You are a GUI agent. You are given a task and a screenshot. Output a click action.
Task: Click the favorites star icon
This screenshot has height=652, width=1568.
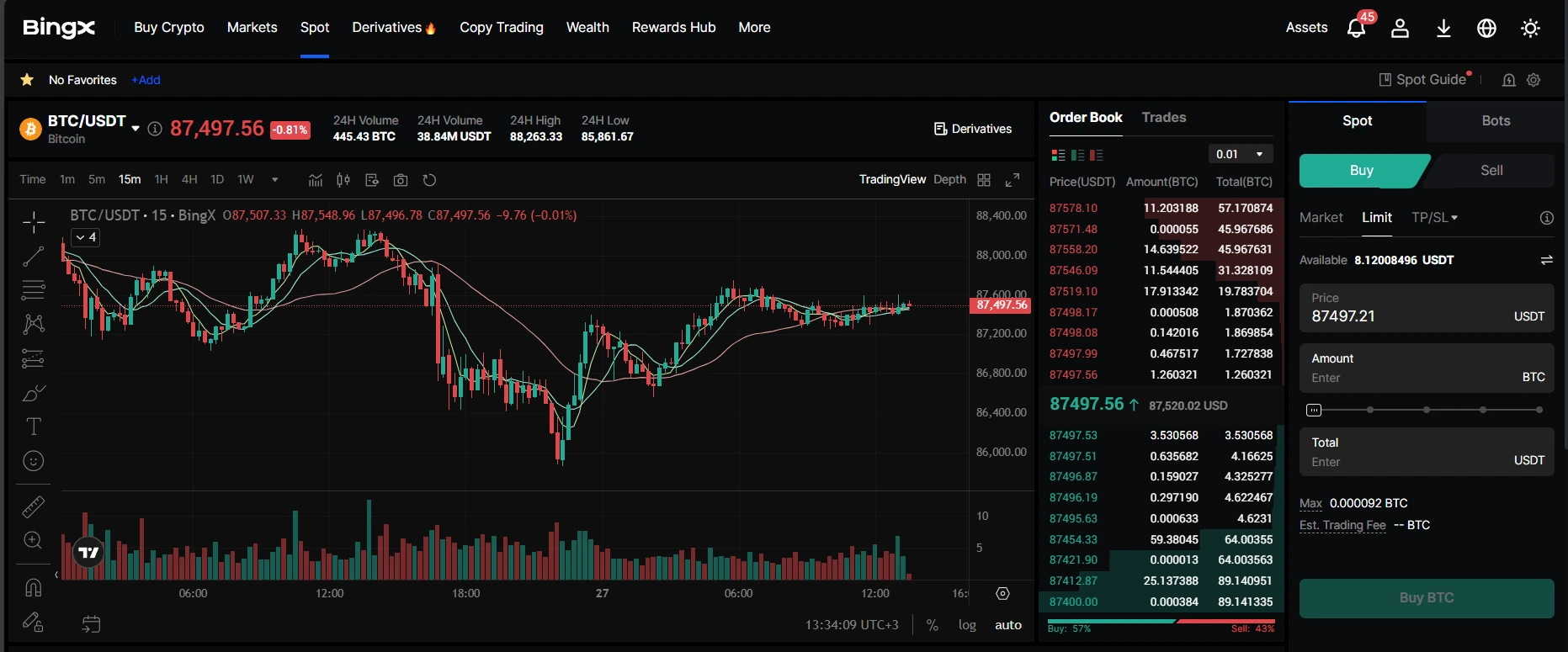coord(27,80)
